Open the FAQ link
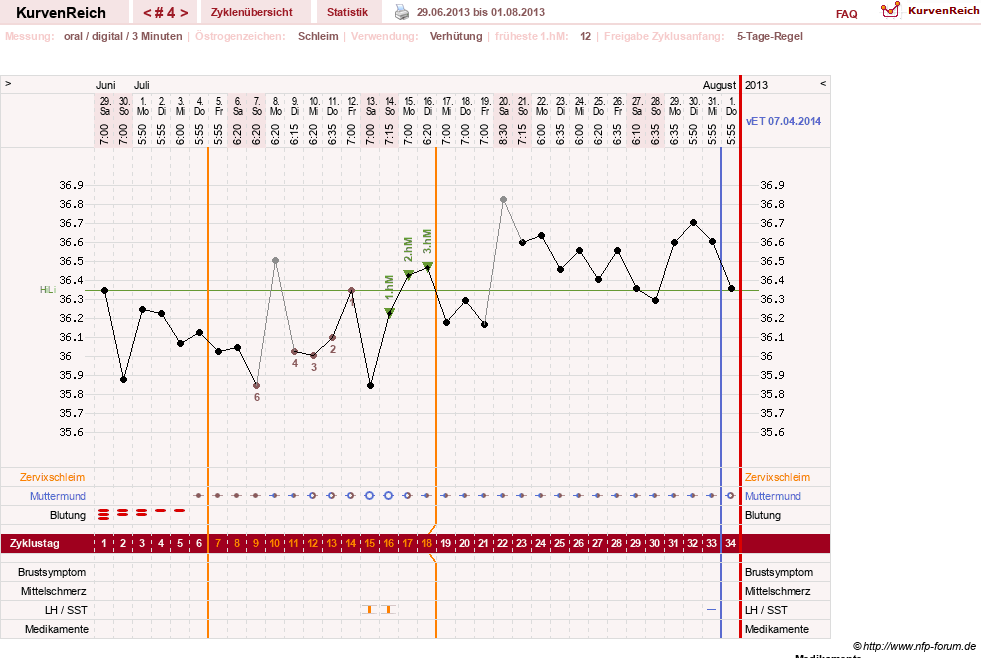 pyautogui.click(x=846, y=14)
